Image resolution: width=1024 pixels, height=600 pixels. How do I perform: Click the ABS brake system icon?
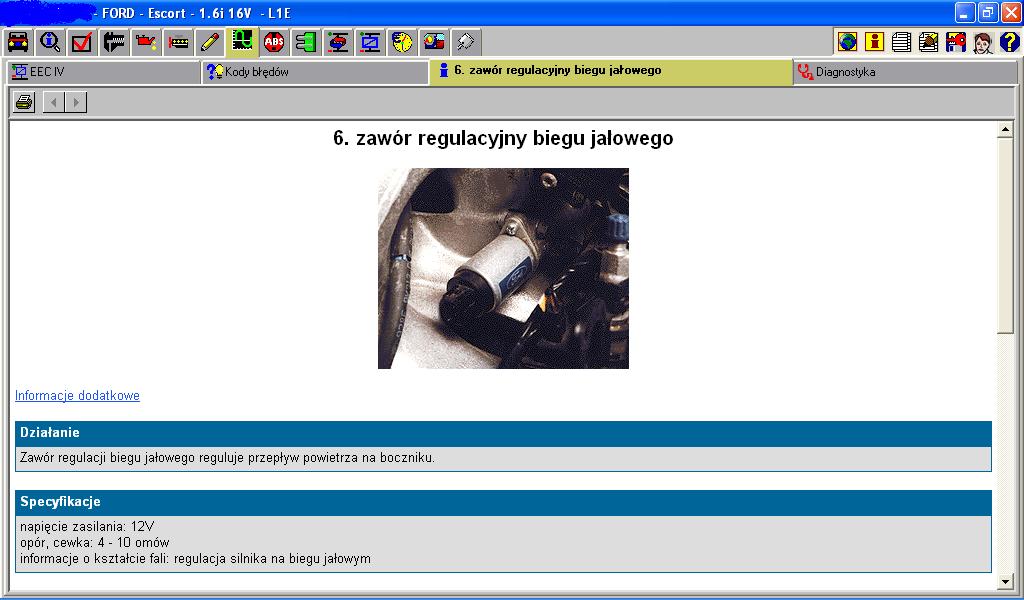274,42
